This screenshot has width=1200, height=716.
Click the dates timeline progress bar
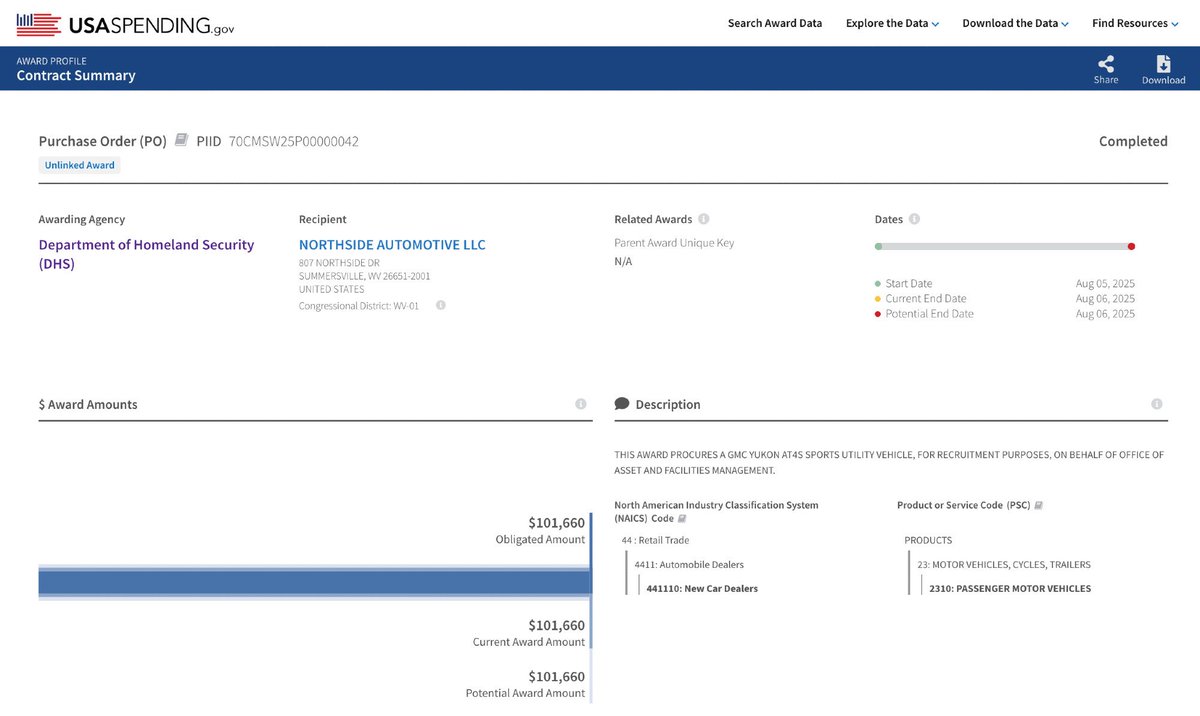[x=1004, y=246]
